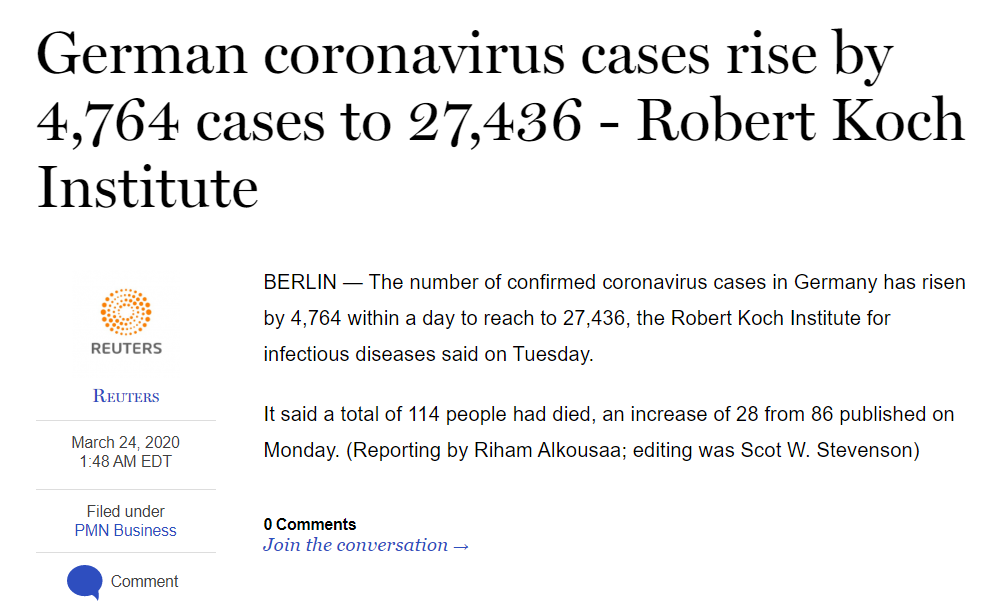
Task: Click the word Institute in the headline
Action: [148, 187]
